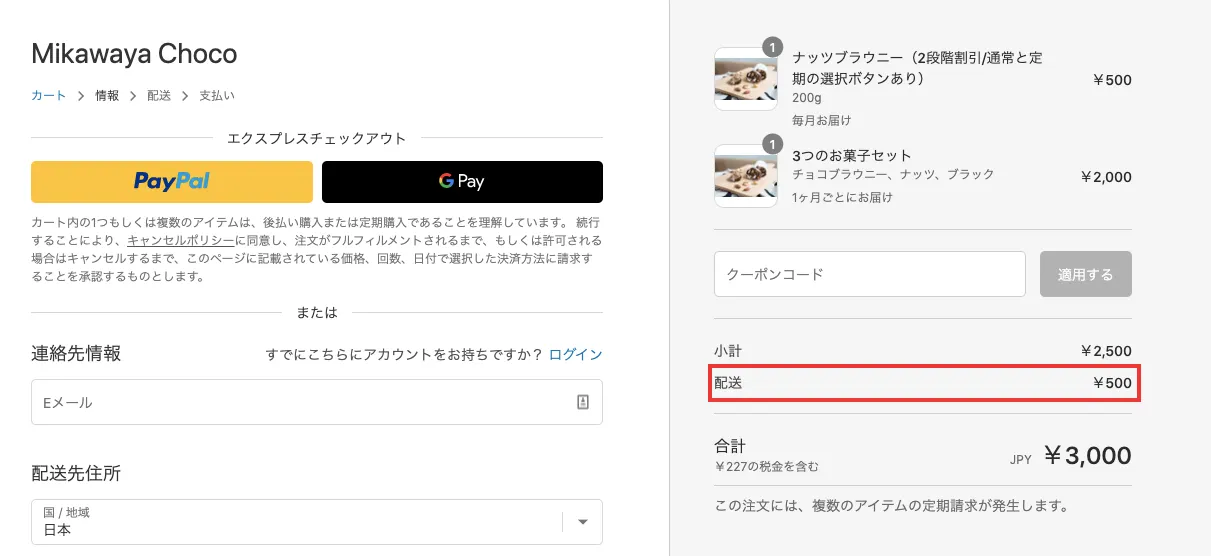The height and width of the screenshot is (556, 1211).
Task: Go back to カート breadcrumb
Action: coord(49,96)
